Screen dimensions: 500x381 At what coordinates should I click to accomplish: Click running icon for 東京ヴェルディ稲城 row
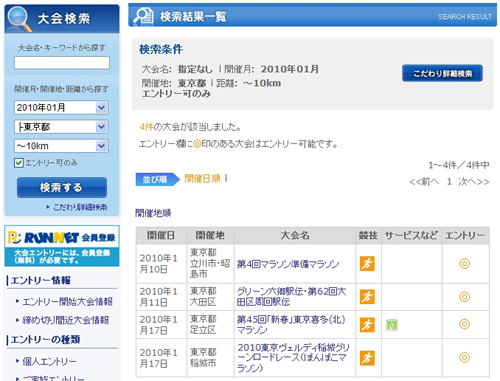click(x=367, y=358)
